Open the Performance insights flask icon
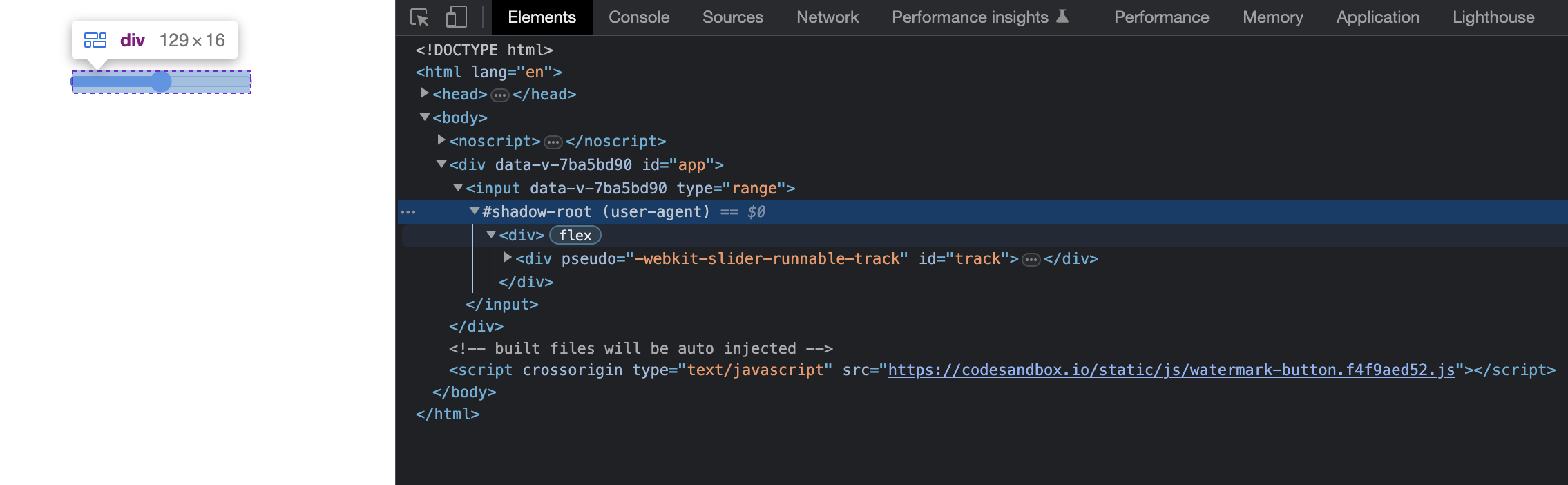 (x=1063, y=16)
